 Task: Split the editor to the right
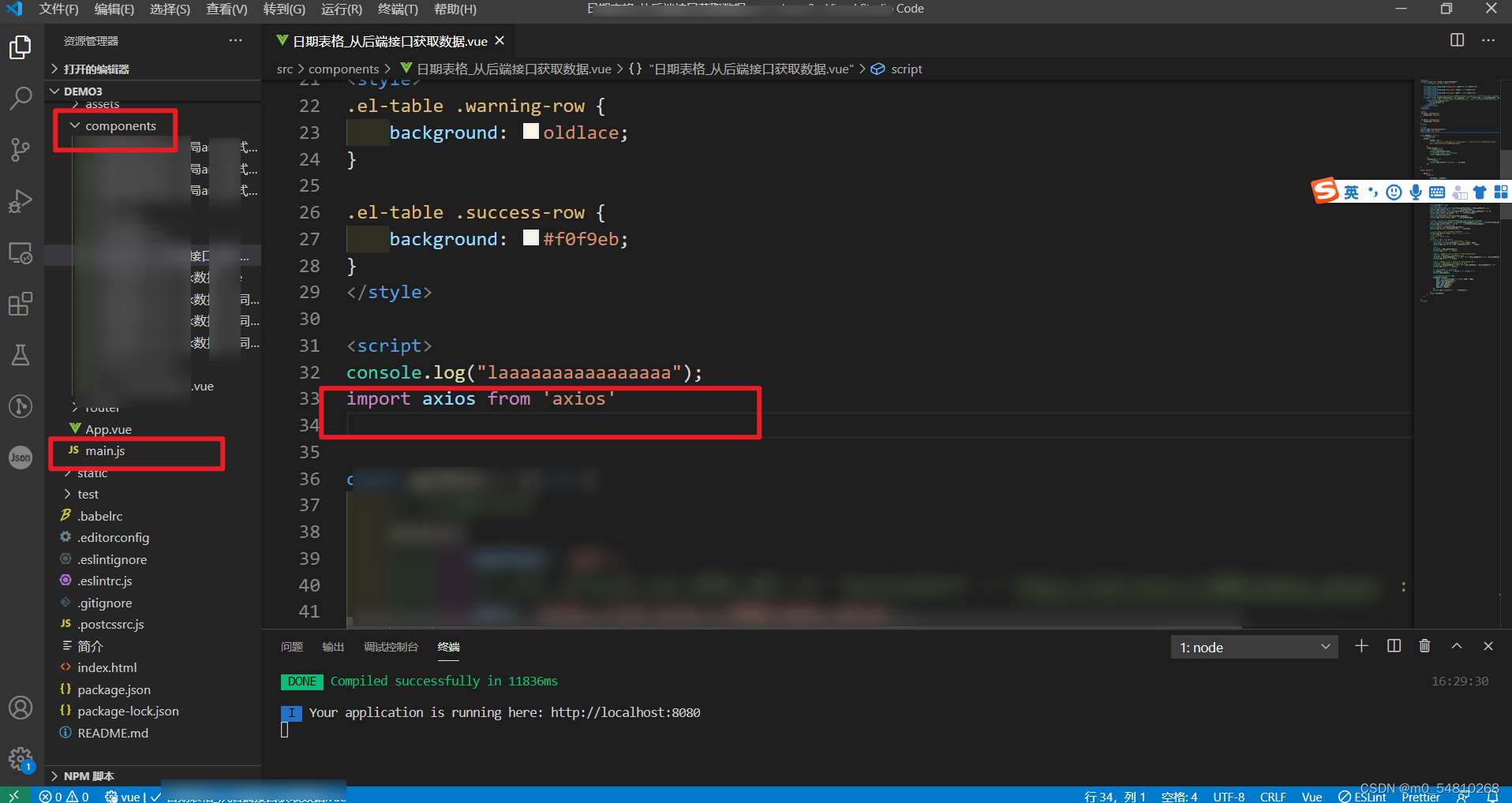pyautogui.click(x=1457, y=40)
